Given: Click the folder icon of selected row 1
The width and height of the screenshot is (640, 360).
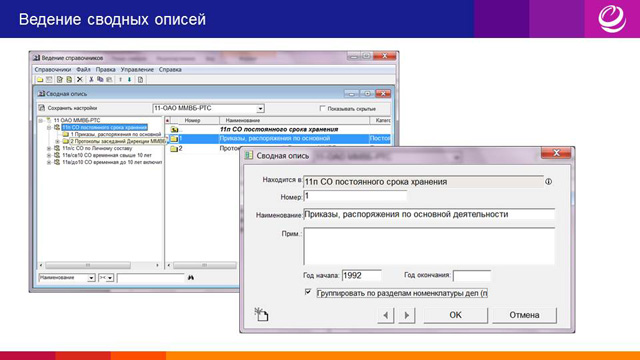Looking at the screenshot, I should (174, 139).
